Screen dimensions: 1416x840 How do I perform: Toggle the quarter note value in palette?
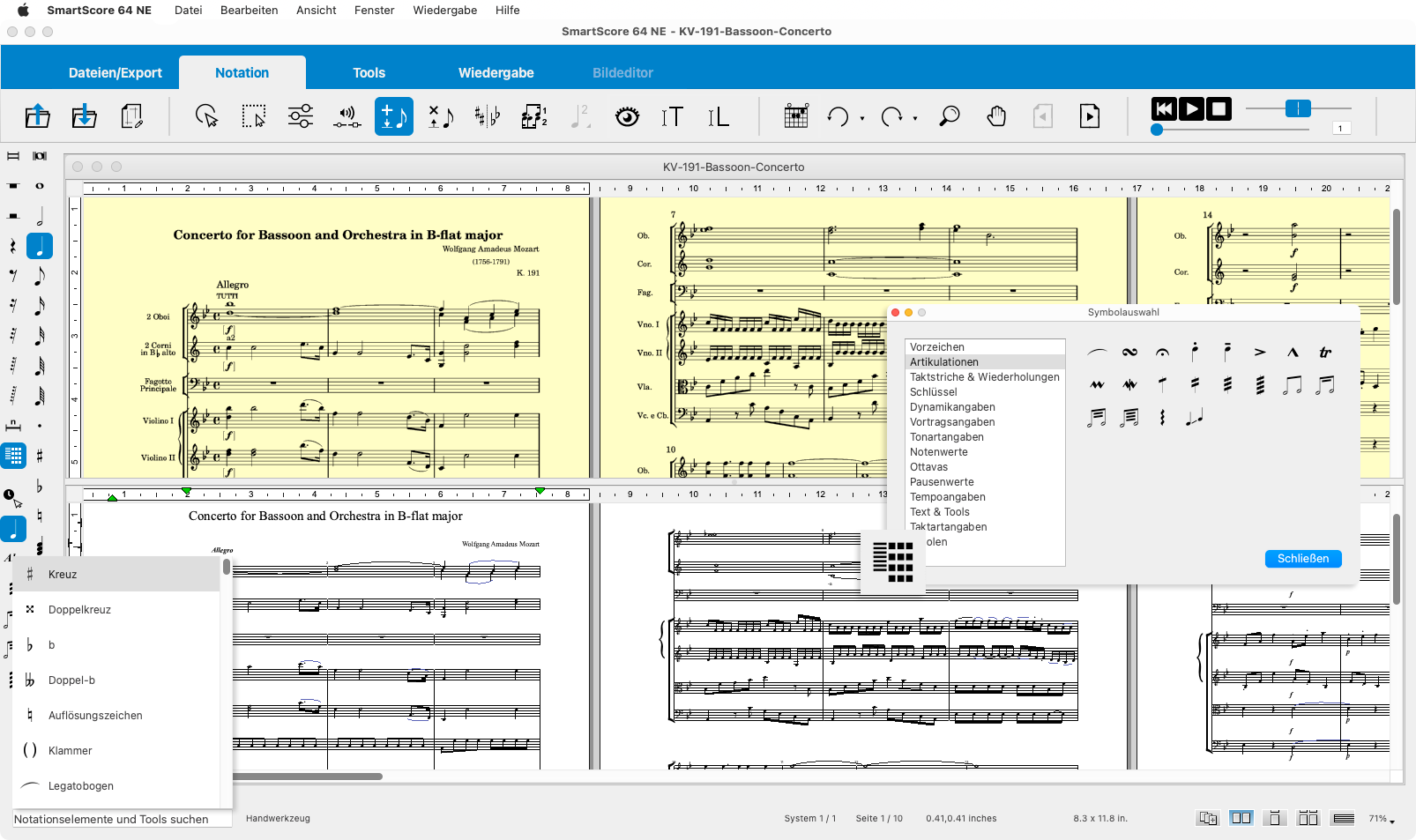[x=40, y=246]
